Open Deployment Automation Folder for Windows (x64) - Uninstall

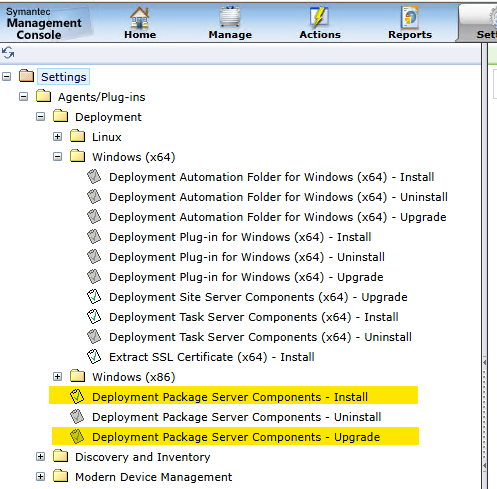point(278,197)
